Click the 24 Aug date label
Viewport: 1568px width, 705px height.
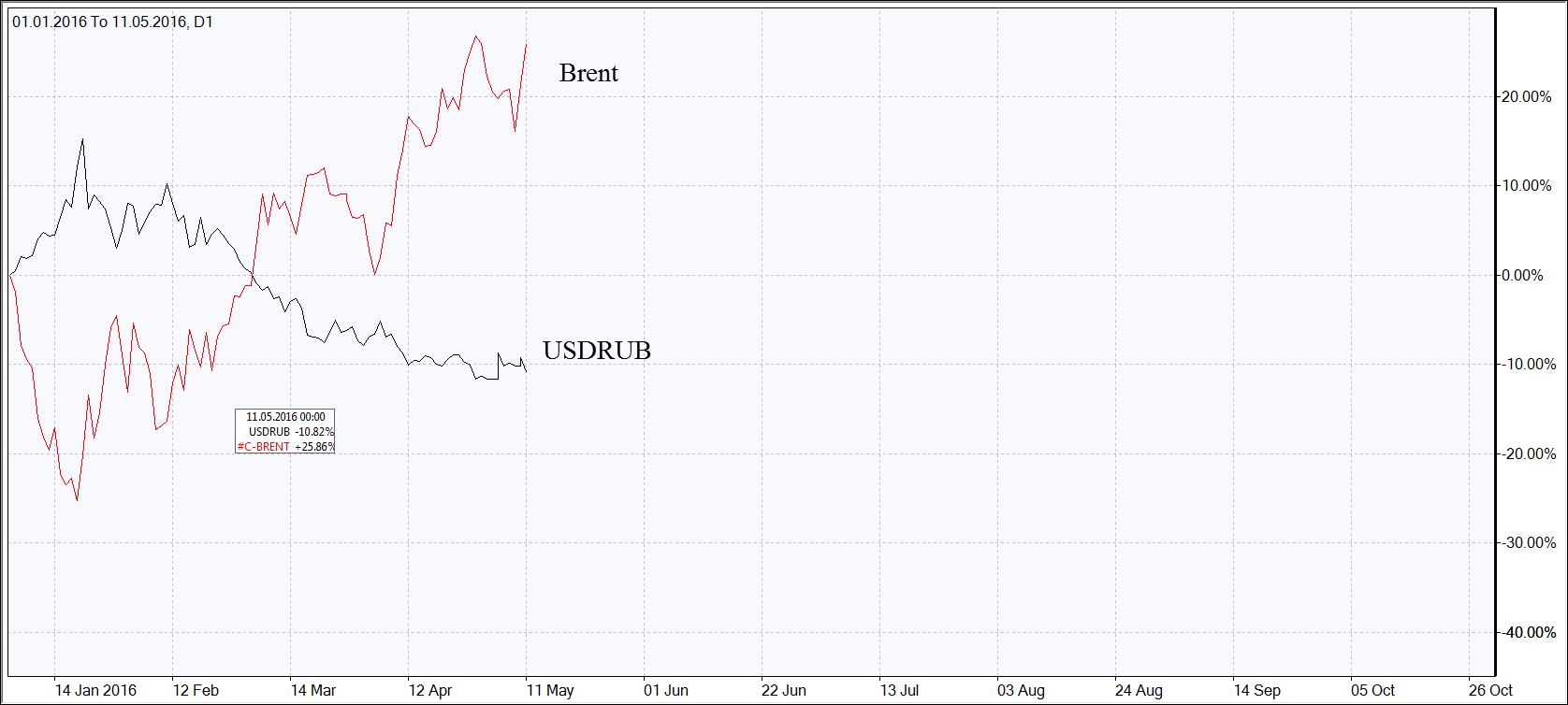pyautogui.click(x=1139, y=691)
